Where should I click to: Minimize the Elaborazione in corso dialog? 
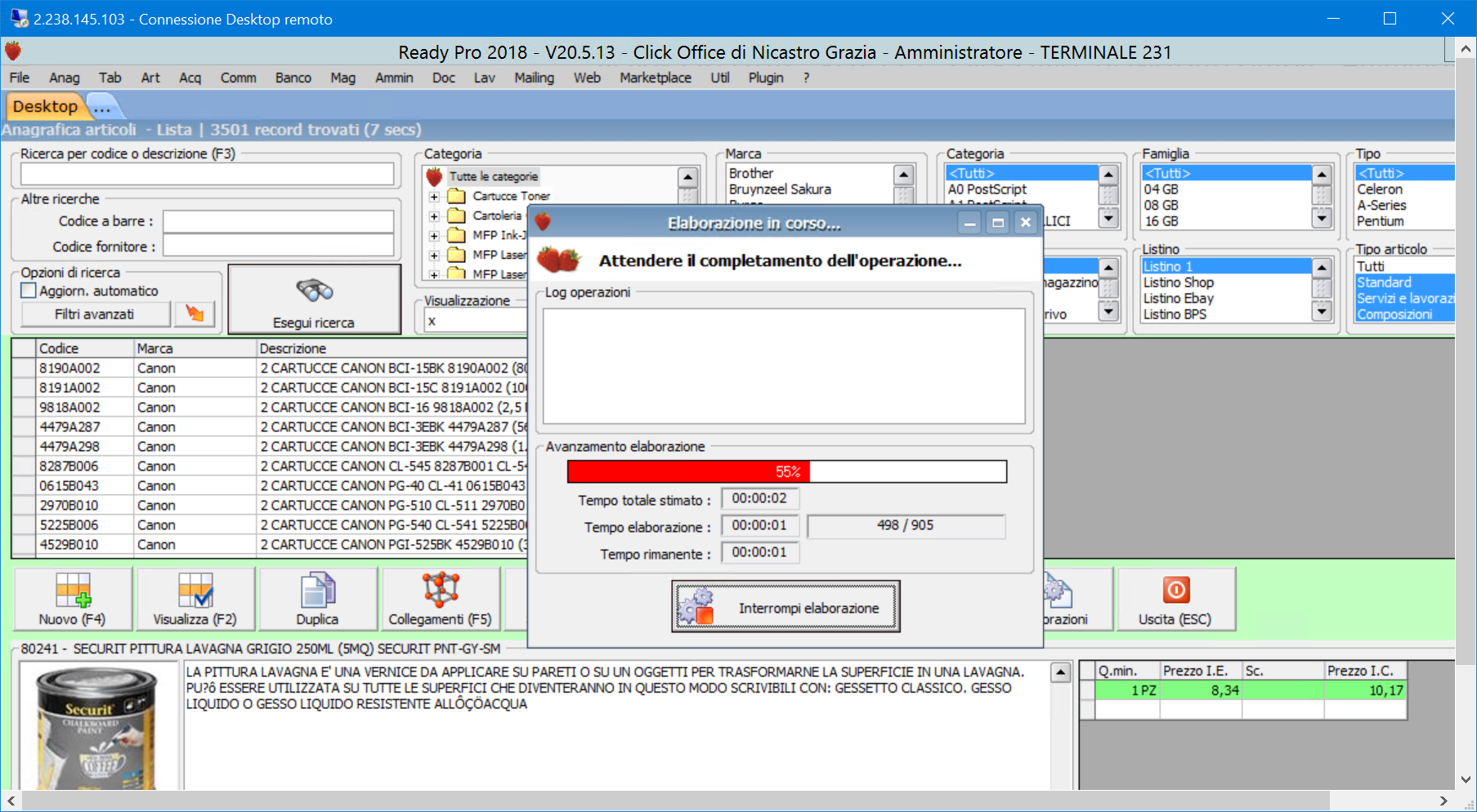[969, 222]
